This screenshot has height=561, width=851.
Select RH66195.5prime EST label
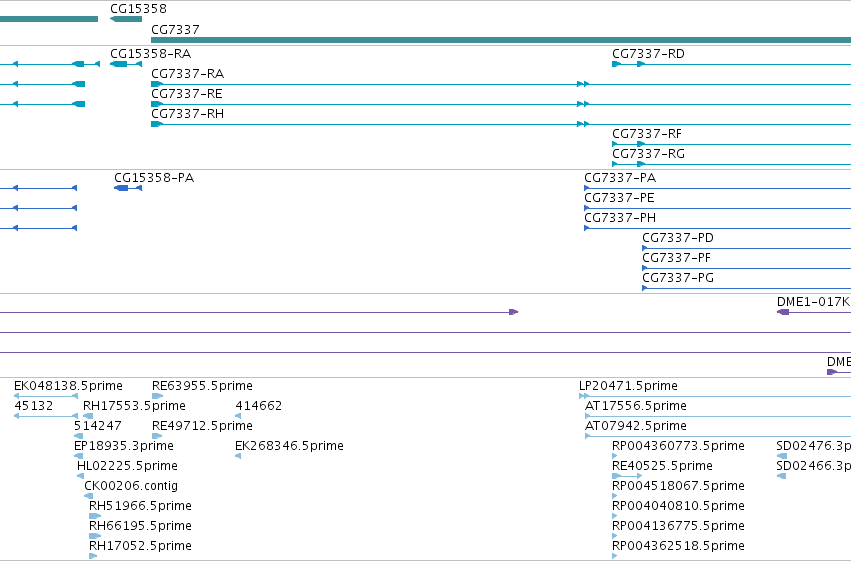click(x=140, y=526)
